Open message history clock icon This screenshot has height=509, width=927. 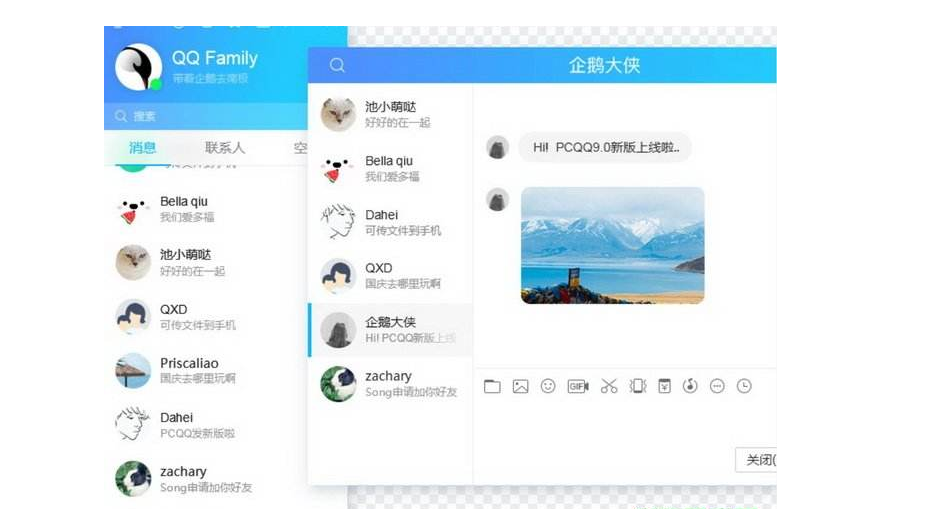(x=744, y=386)
